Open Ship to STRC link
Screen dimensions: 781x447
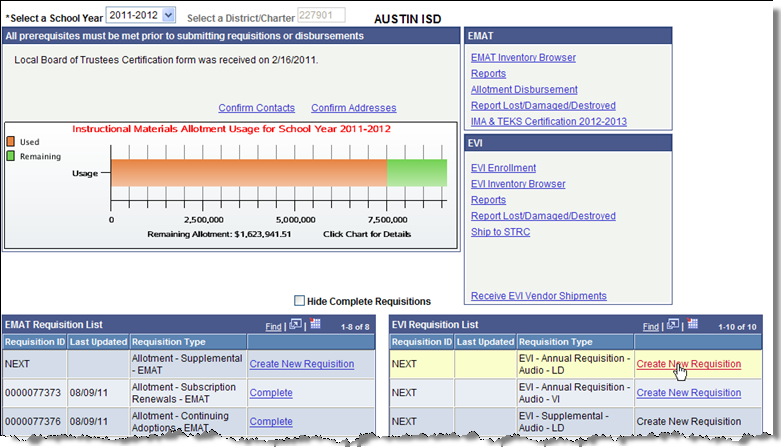[501, 232]
